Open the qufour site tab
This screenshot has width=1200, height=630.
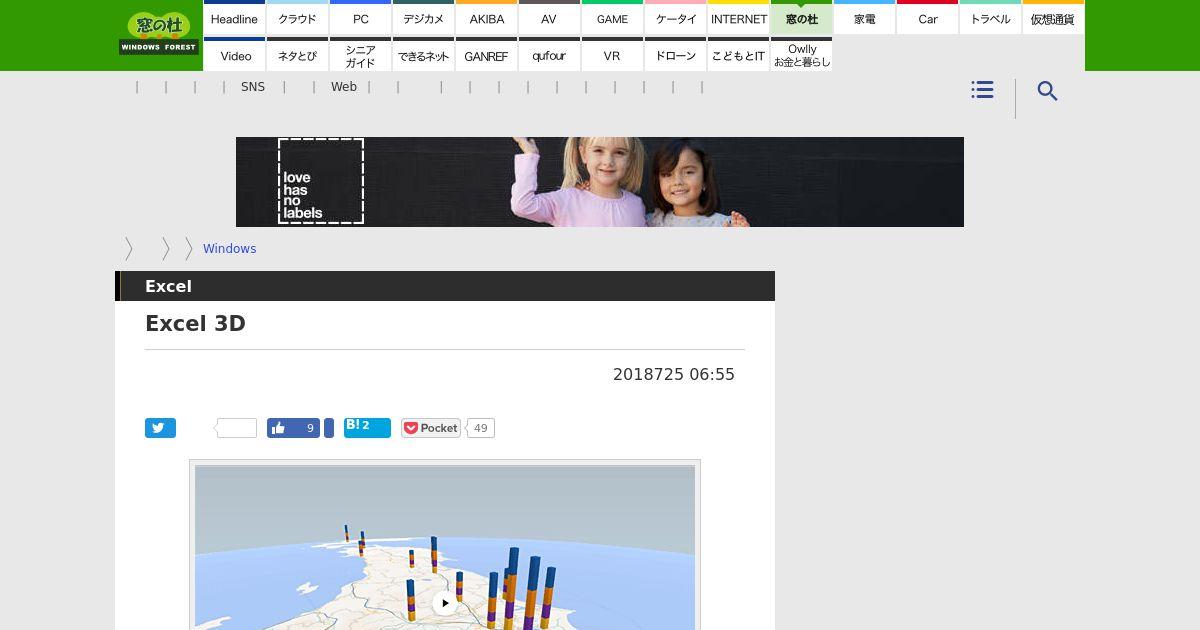pos(549,55)
